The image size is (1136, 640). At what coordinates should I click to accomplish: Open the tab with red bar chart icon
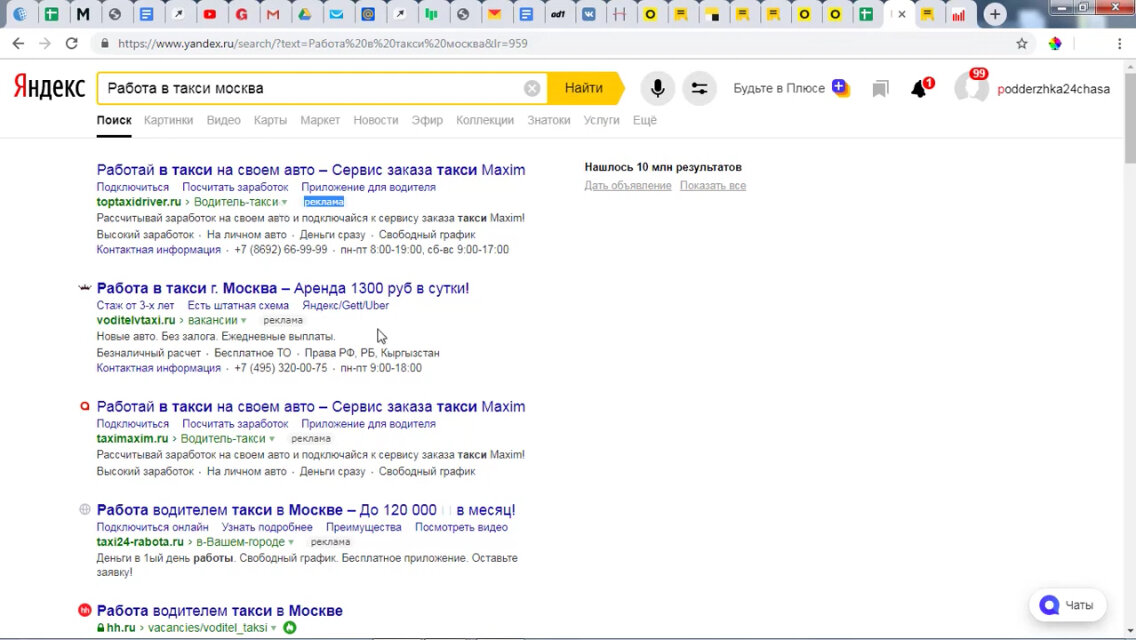[x=958, y=14]
